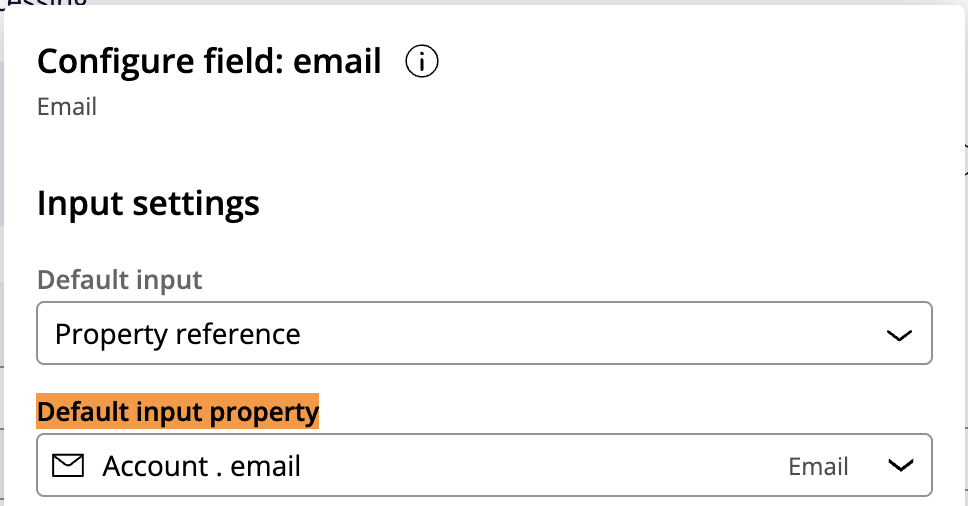Click the envelope icon in the property field
This screenshot has height=506, width=968.
pos(67,466)
